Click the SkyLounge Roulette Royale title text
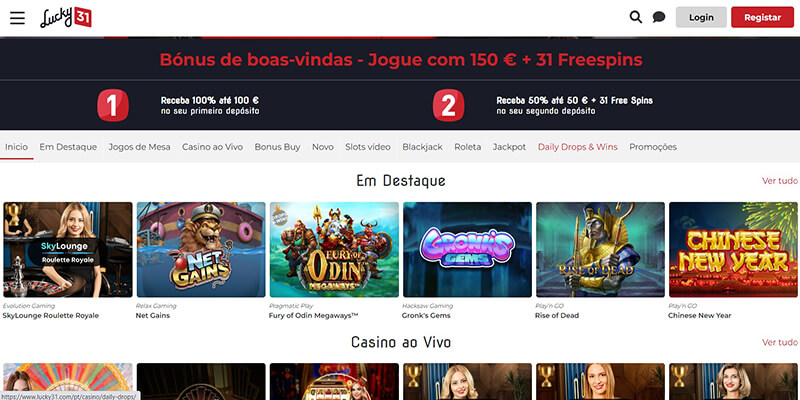Viewport: 800px width, 400px height. coord(51,315)
